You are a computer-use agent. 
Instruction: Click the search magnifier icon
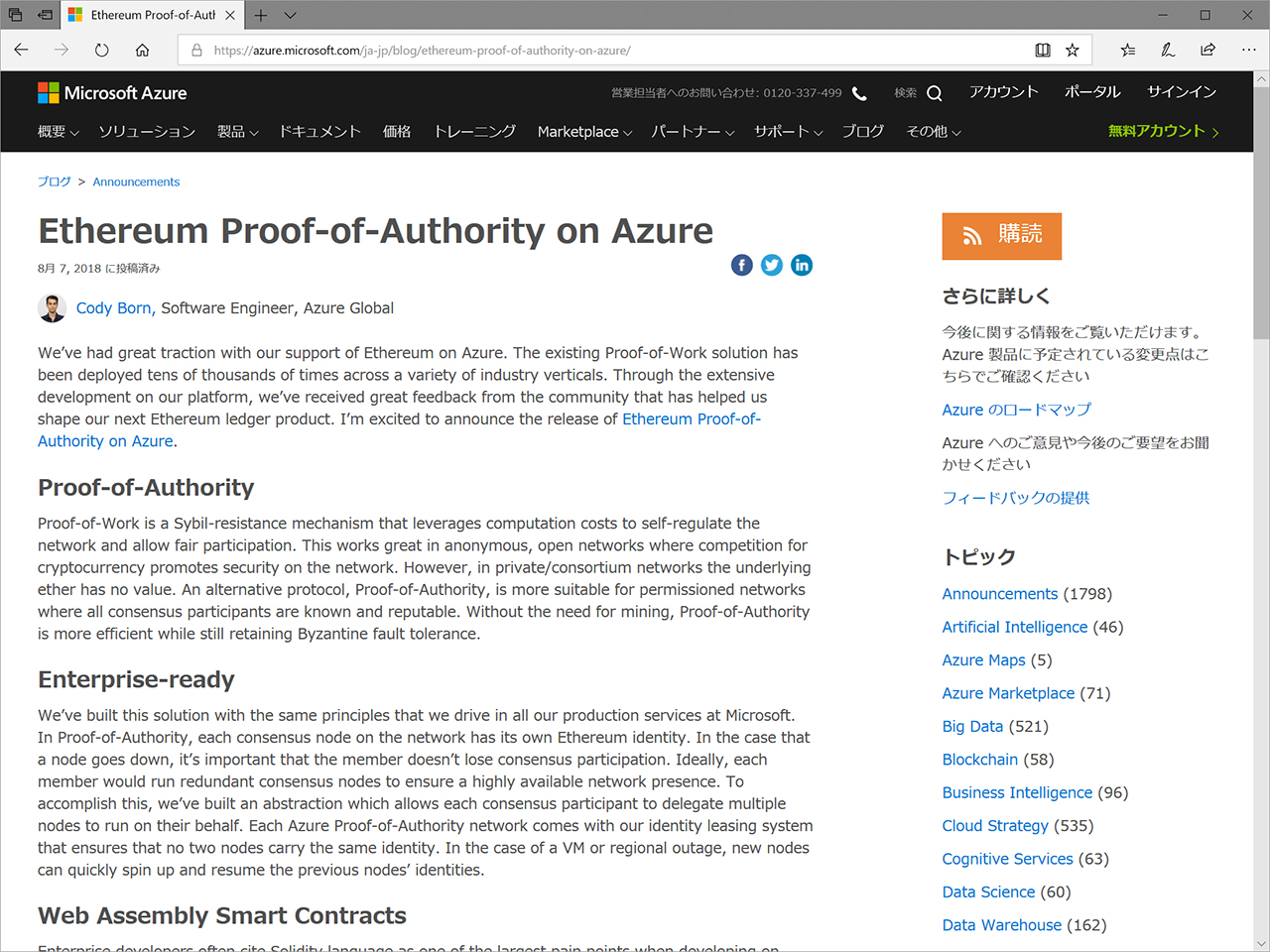[x=934, y=93]
